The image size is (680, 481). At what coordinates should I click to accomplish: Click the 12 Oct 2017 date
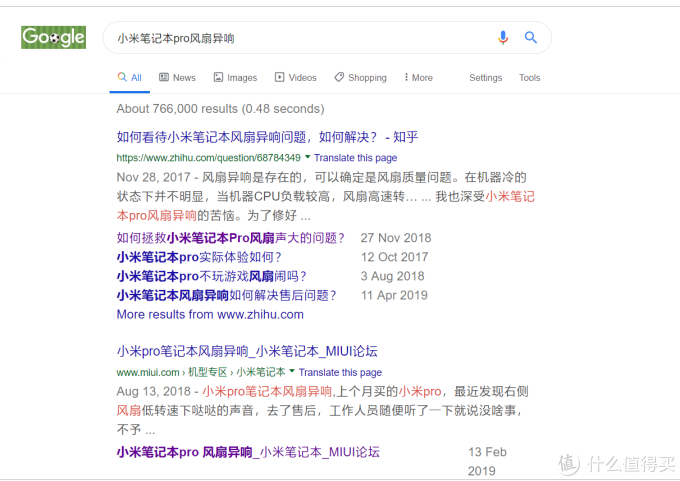[x=395, y=257]
